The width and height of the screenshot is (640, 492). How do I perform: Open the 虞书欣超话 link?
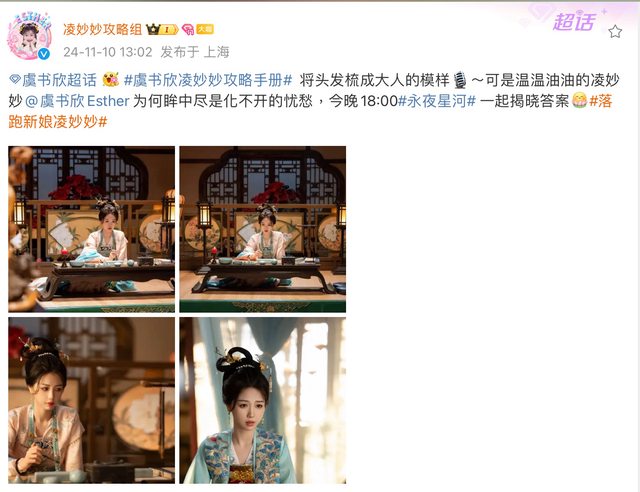pyautogui.click(x=59, y=80)
